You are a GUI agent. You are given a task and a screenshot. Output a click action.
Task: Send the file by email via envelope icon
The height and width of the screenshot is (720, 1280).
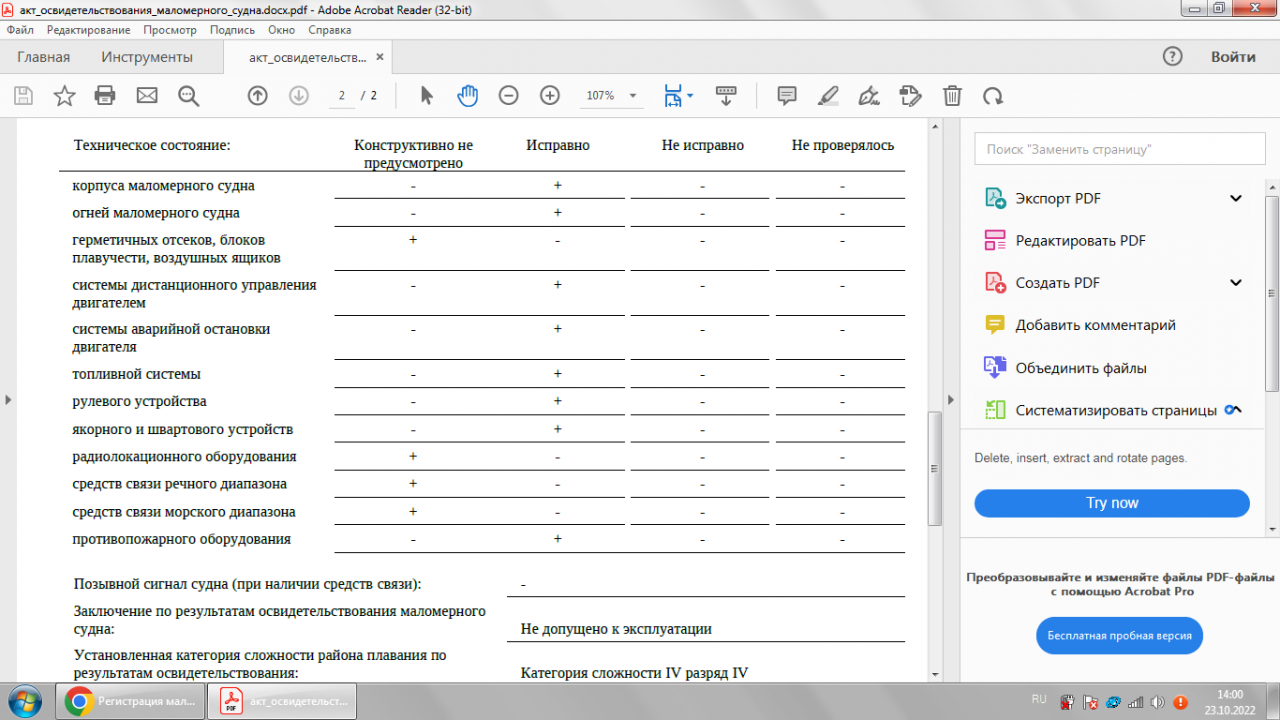(x=147, y=96)
